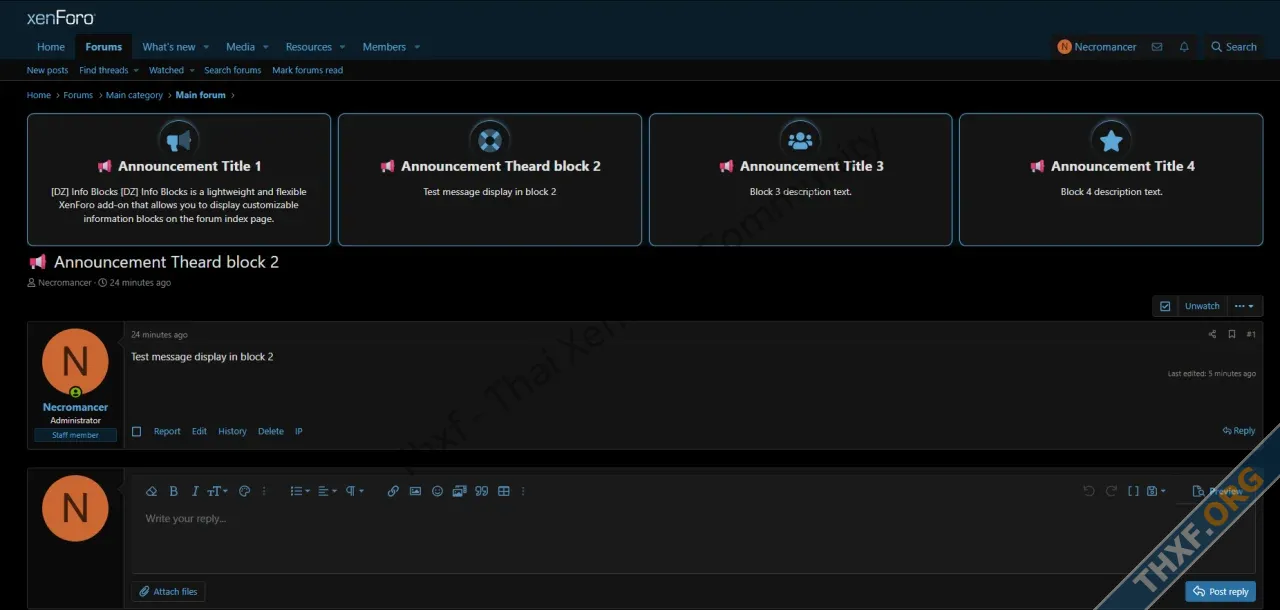Open the notifications bell icon

tap(1184, 47)
